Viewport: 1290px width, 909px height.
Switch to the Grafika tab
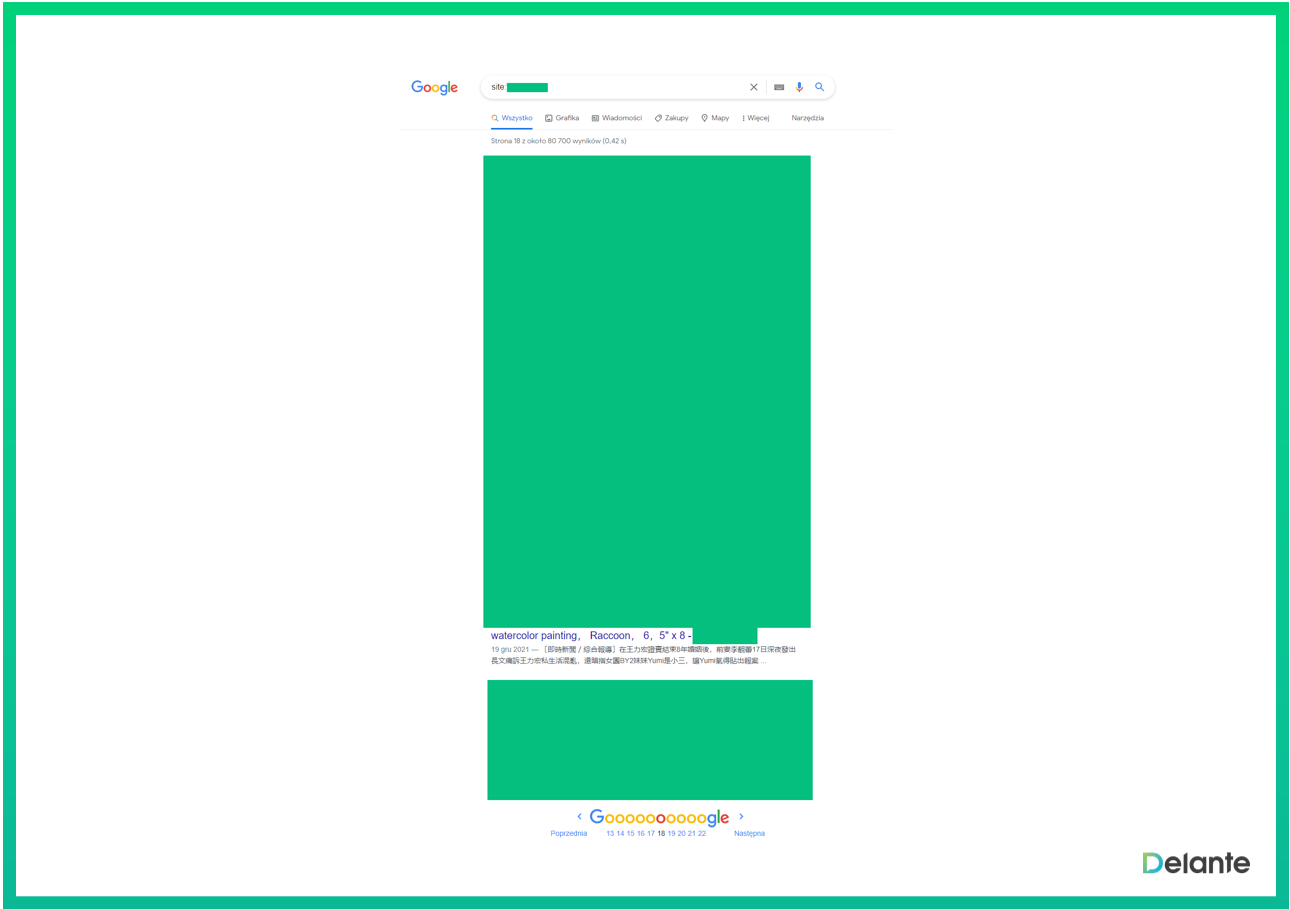click(562, 118)
